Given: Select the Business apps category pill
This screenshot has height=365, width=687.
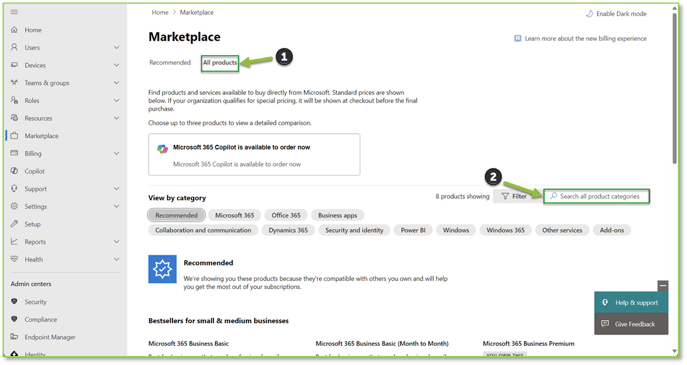Looking at the screenshot, I should pos(337,215).
